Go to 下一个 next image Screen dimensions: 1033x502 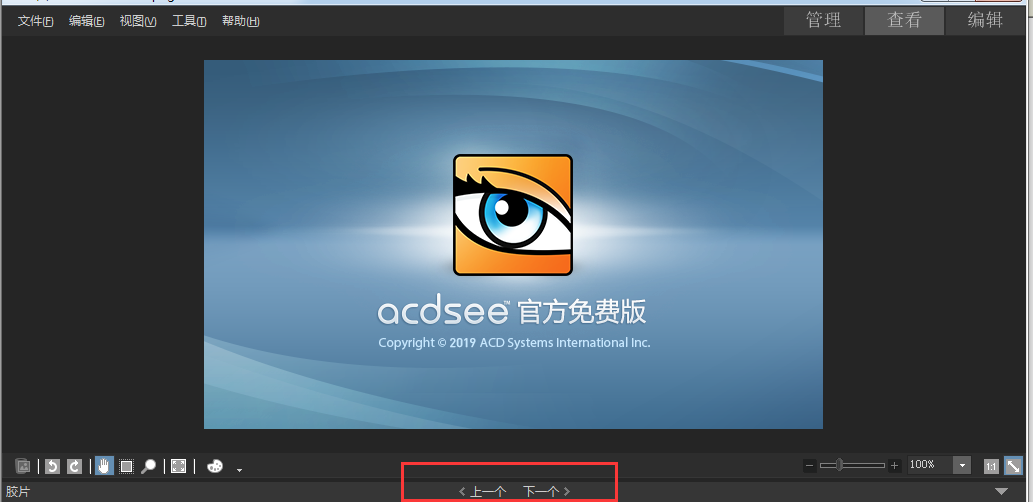click(x=547, y=491)
